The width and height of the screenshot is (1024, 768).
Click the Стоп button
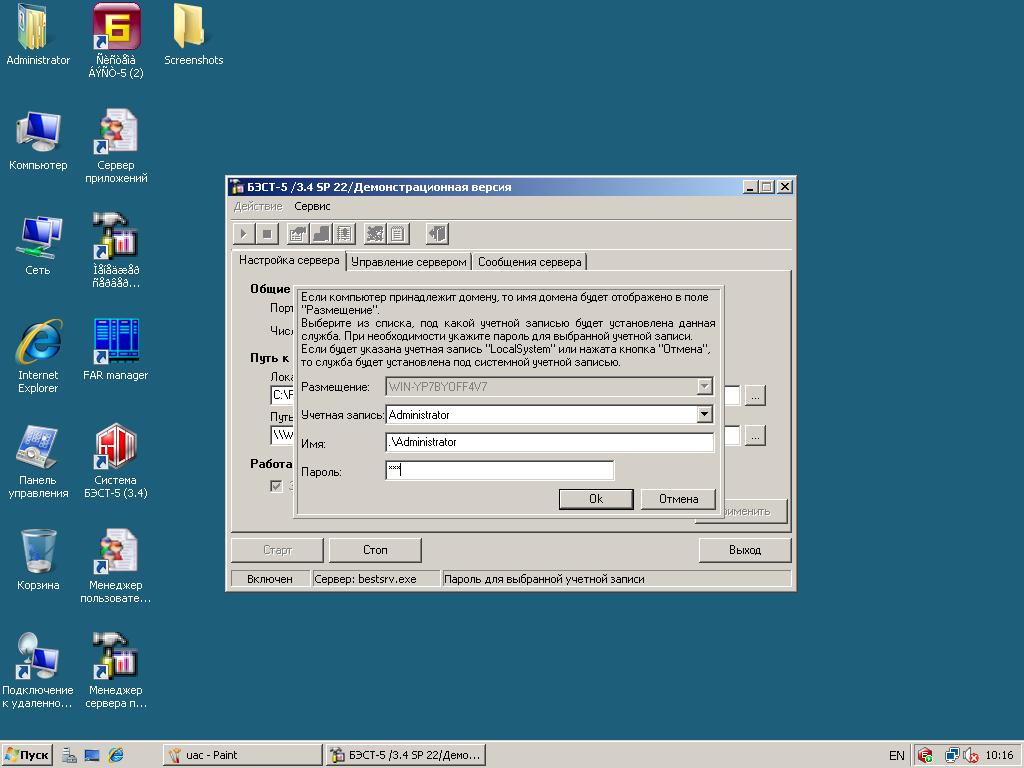(x=376, y=550)
